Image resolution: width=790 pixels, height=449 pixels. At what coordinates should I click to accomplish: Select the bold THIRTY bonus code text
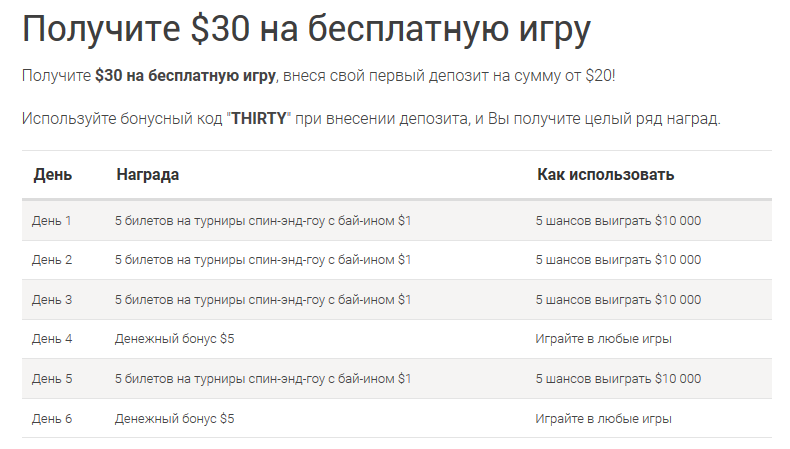[x=258, y=118]
